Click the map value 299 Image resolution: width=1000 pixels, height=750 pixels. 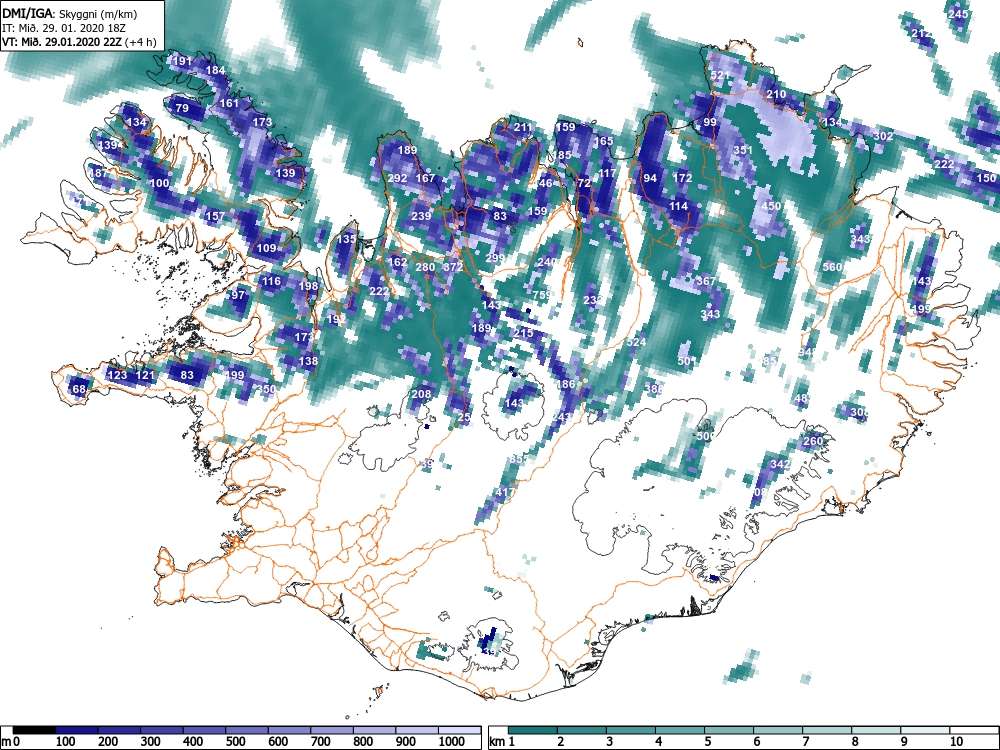tap(495, 258)
